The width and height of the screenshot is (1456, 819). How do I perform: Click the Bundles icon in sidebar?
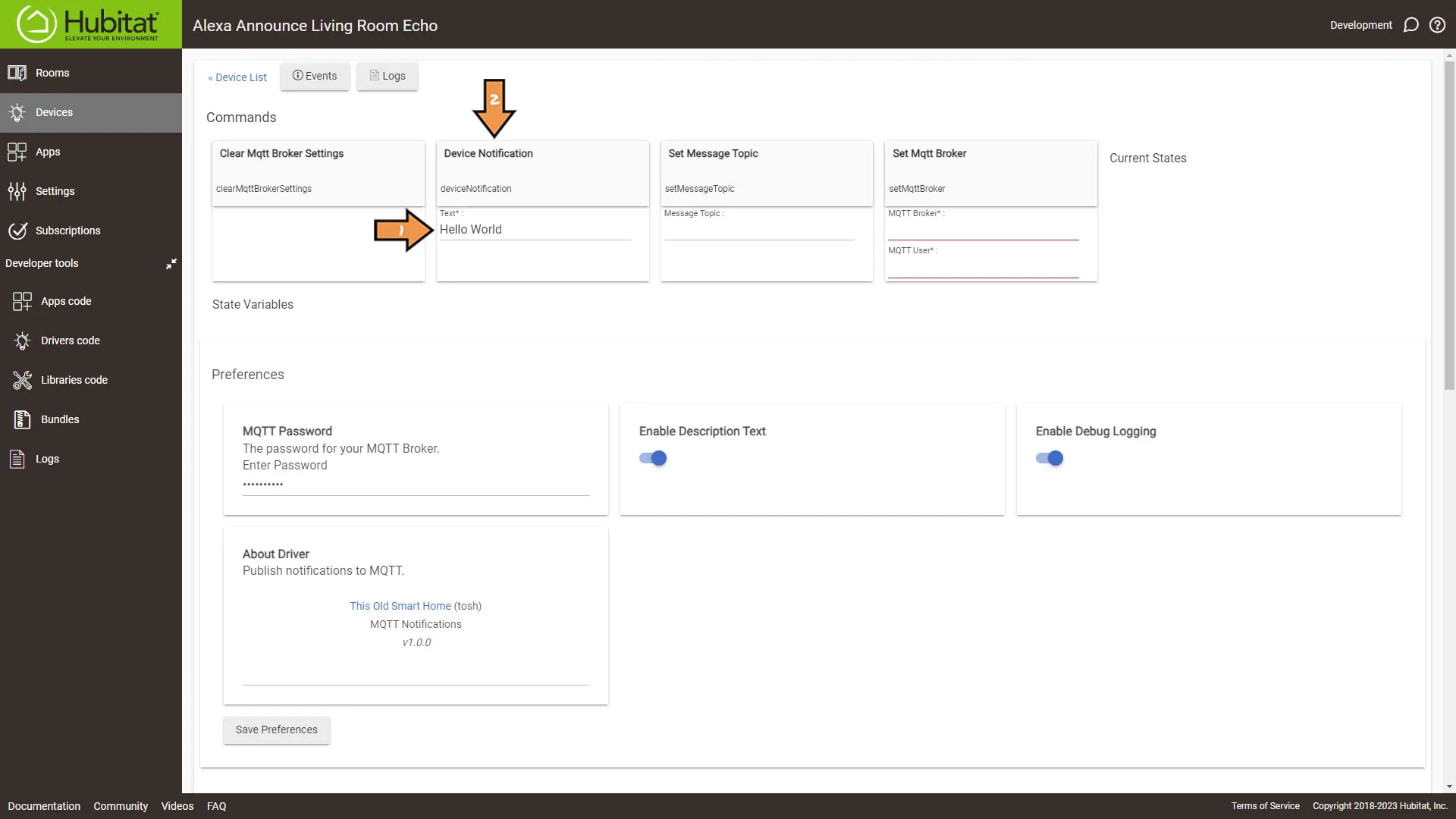[22, 419]
